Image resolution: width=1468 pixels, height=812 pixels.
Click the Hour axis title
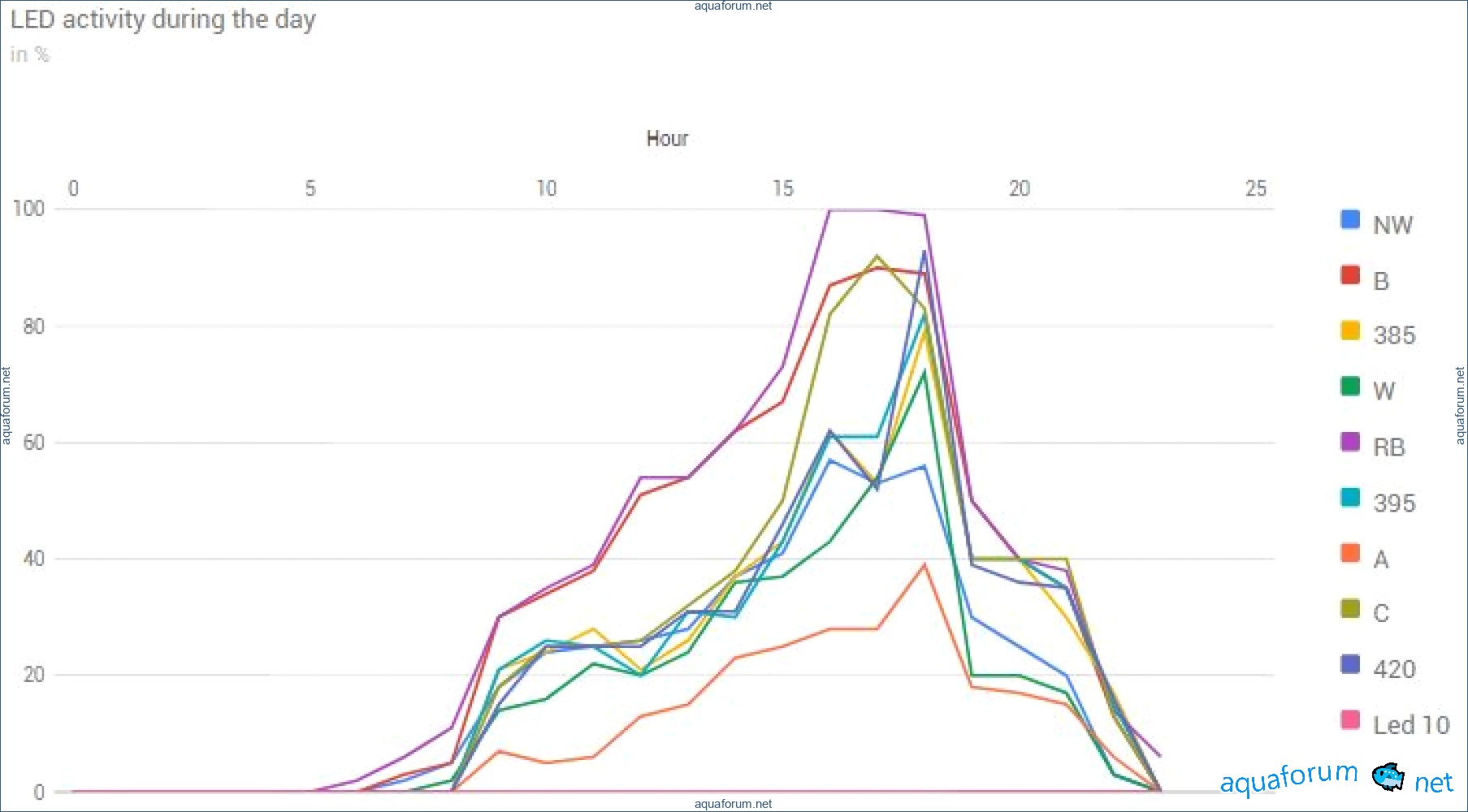tap(667, 139)
